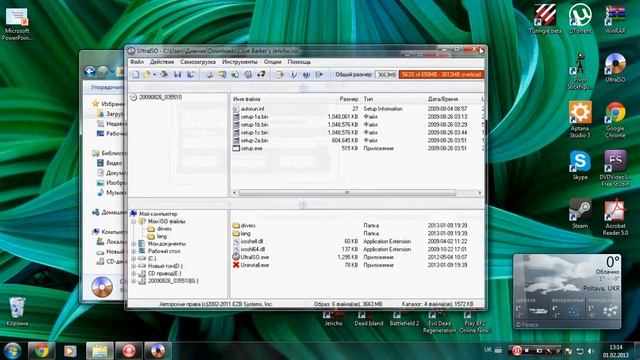Open the Действия menu

pyautogui.click(x=162, y=62)
